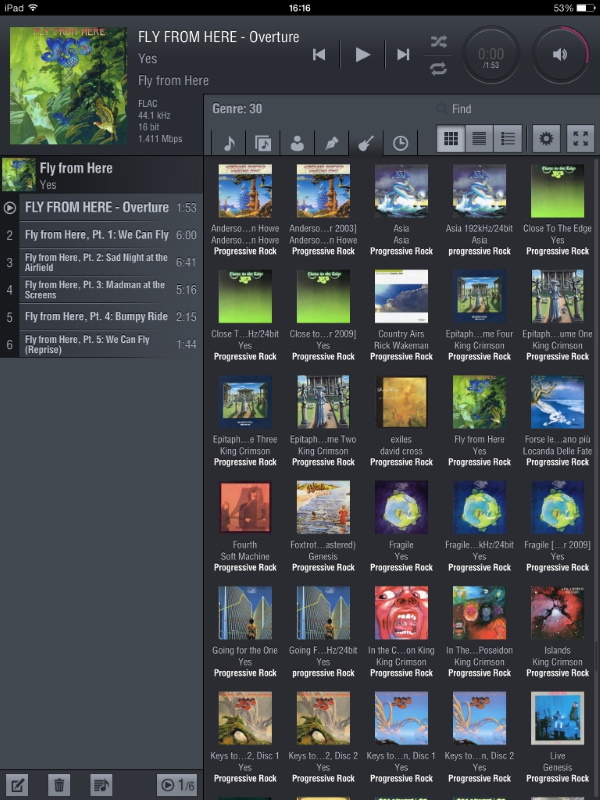The width and height of the screenshot is (600, 800).
Task: Skip to the previous track
Action: tap(319, 55)
